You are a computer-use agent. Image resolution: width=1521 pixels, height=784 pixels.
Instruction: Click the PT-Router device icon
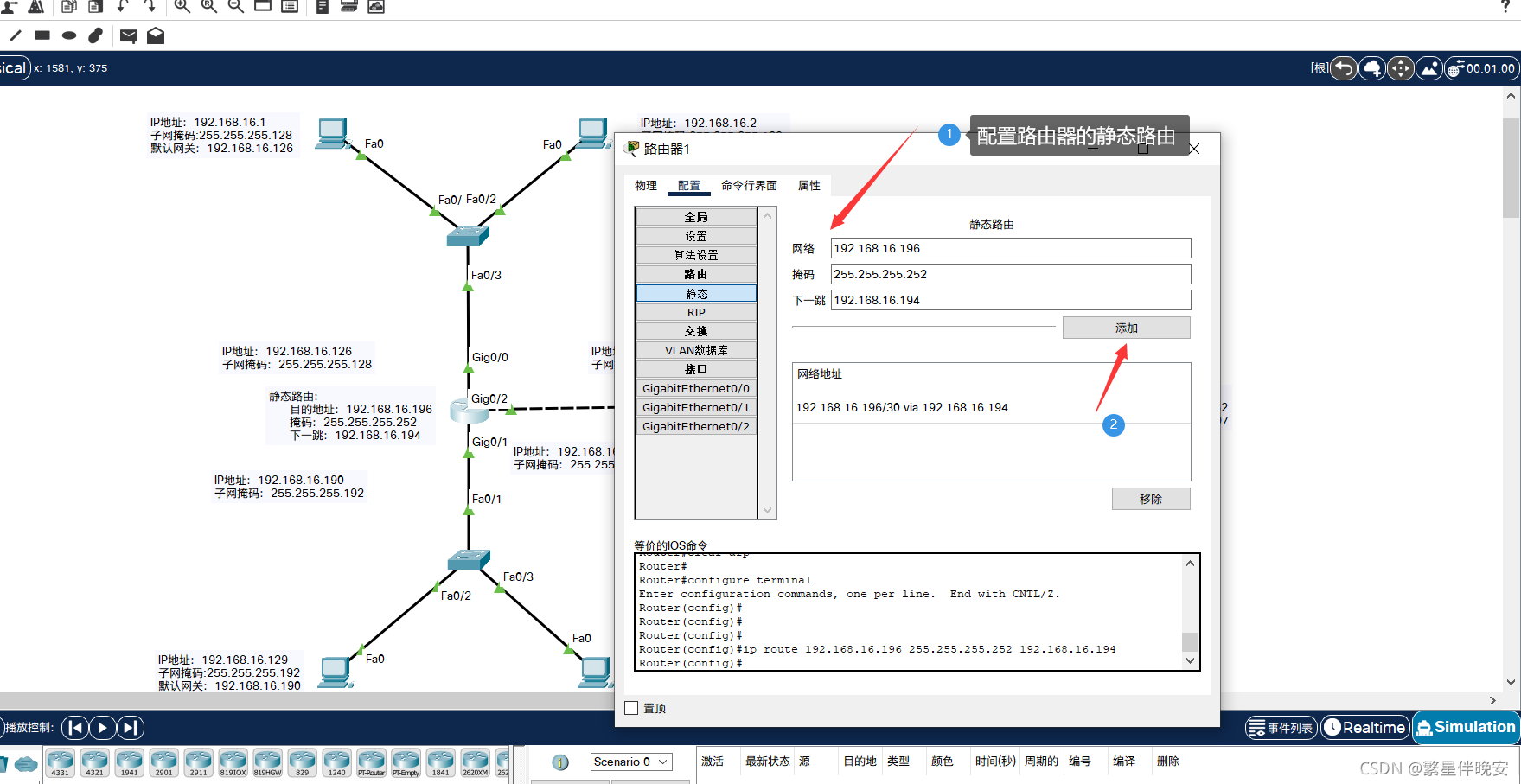(x=371, y=762)
